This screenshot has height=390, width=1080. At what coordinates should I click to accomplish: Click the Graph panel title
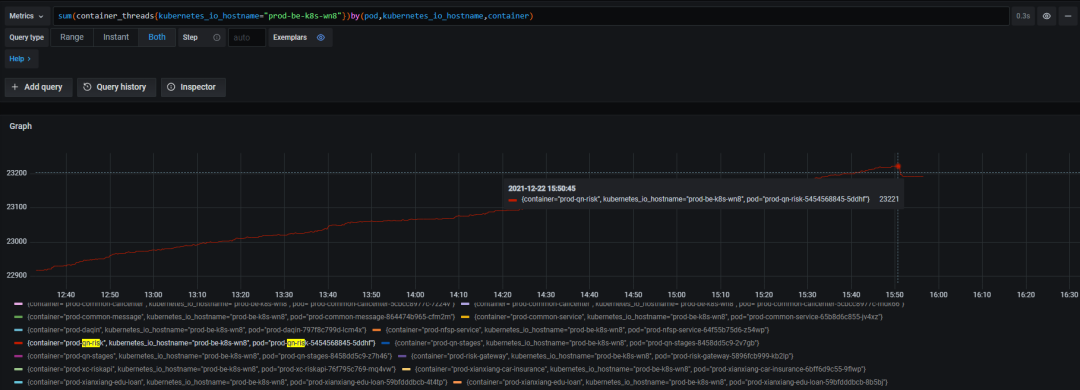point(20,126)
